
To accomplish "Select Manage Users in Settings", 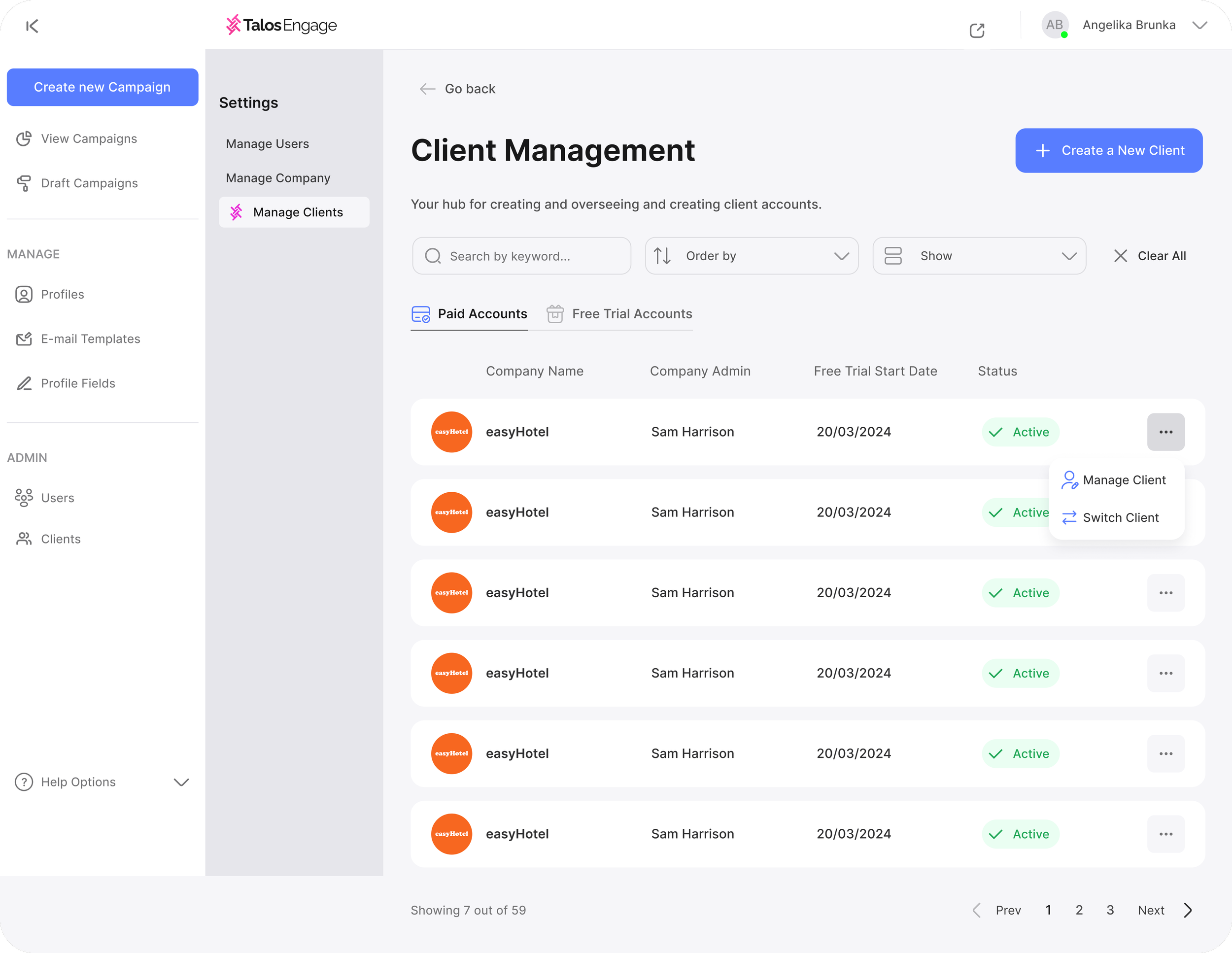I will pos(268,144).
